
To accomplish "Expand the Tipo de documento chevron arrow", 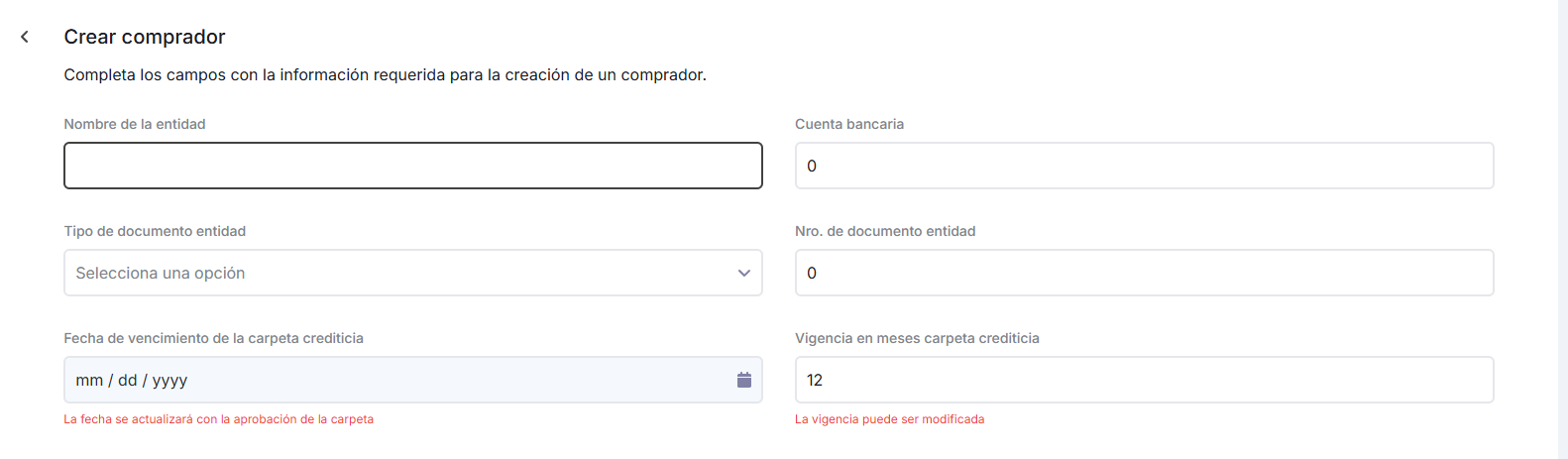I will coord(743,273).
